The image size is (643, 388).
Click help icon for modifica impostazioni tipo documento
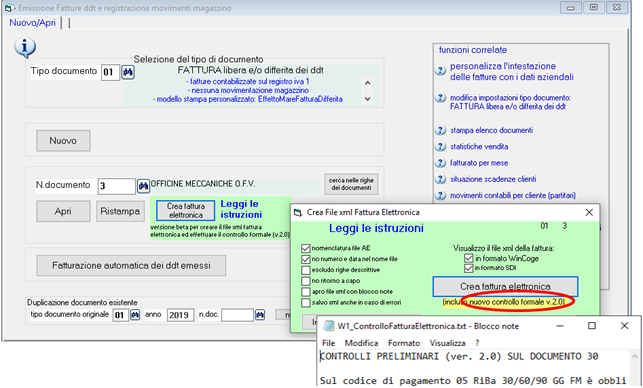440,98
